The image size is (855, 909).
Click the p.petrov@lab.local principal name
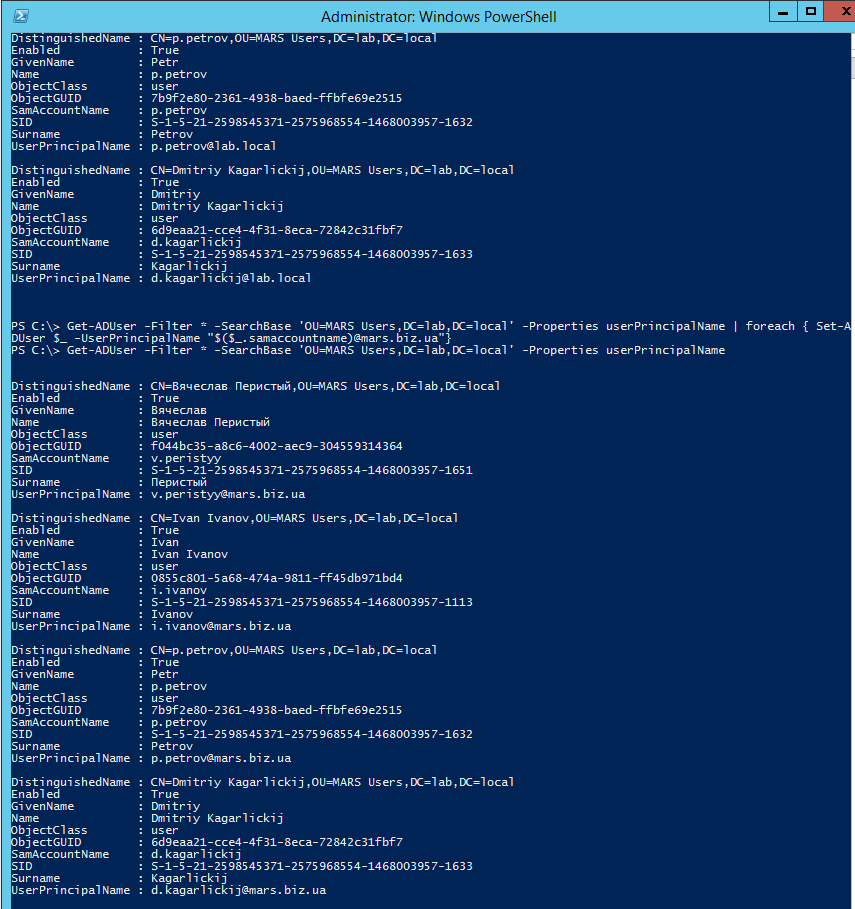pyautogui.click(x=214, y=146)
